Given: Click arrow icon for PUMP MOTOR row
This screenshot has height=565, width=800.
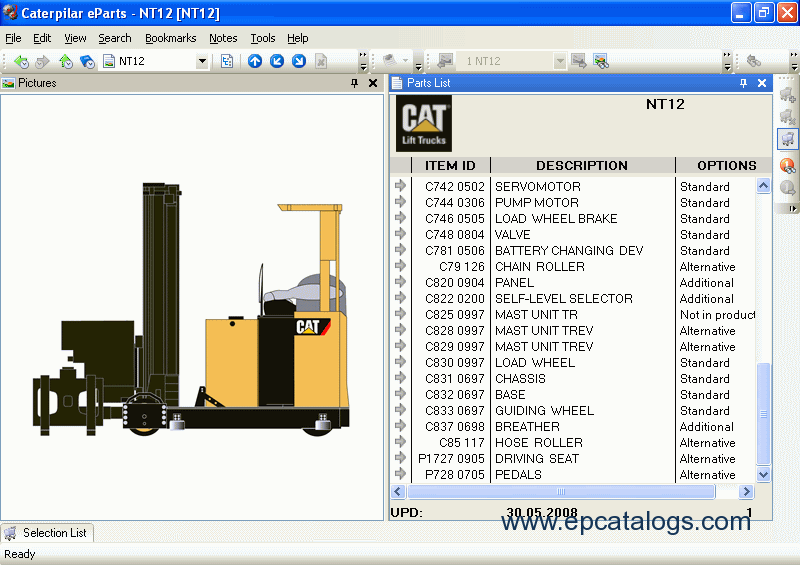Looking at the screenshot, I should click(401, 202).
